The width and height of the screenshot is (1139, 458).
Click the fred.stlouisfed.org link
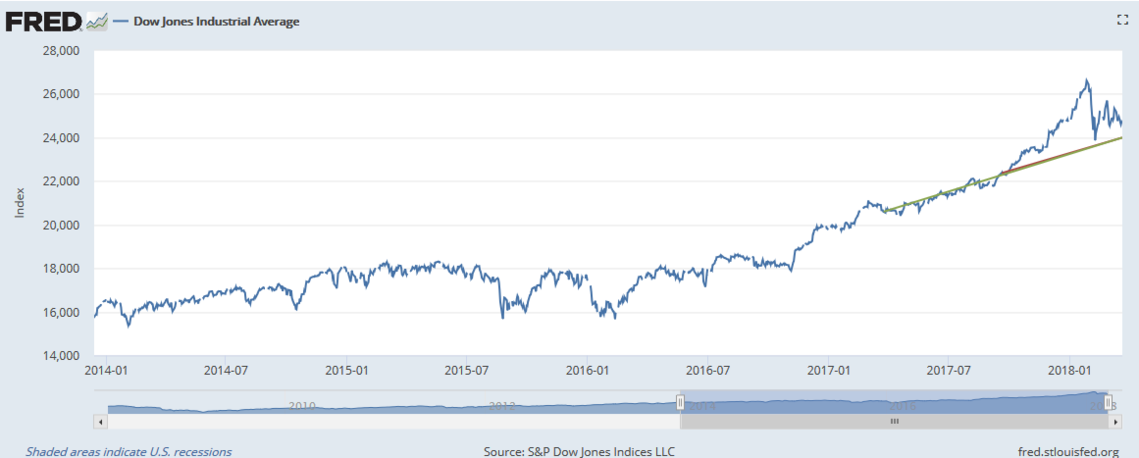(x=1075, y=451)
